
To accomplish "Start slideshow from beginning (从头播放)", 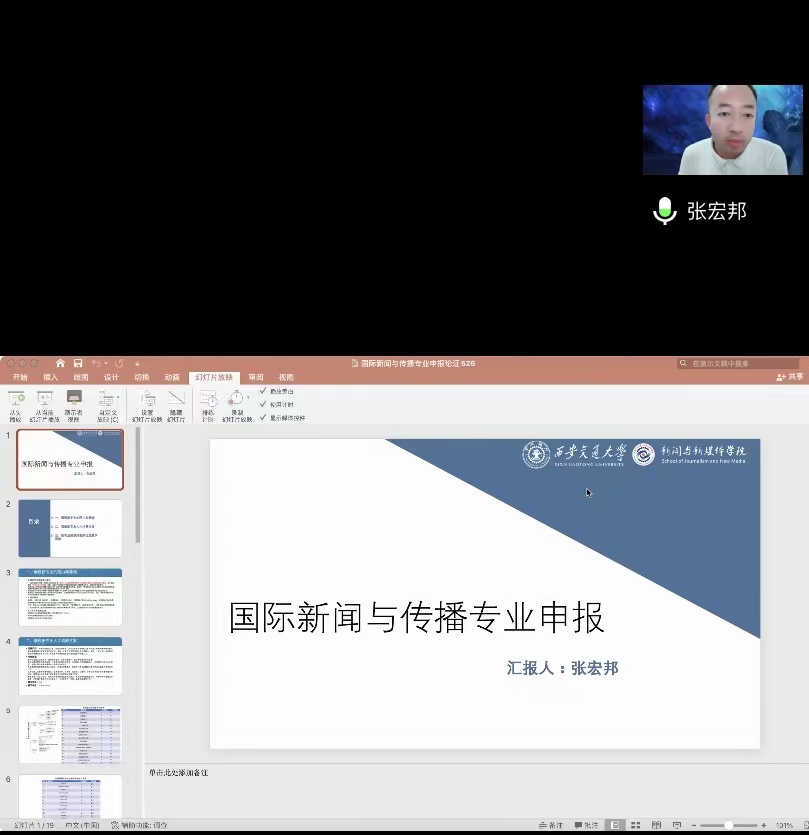I will [x=16, y=404].
